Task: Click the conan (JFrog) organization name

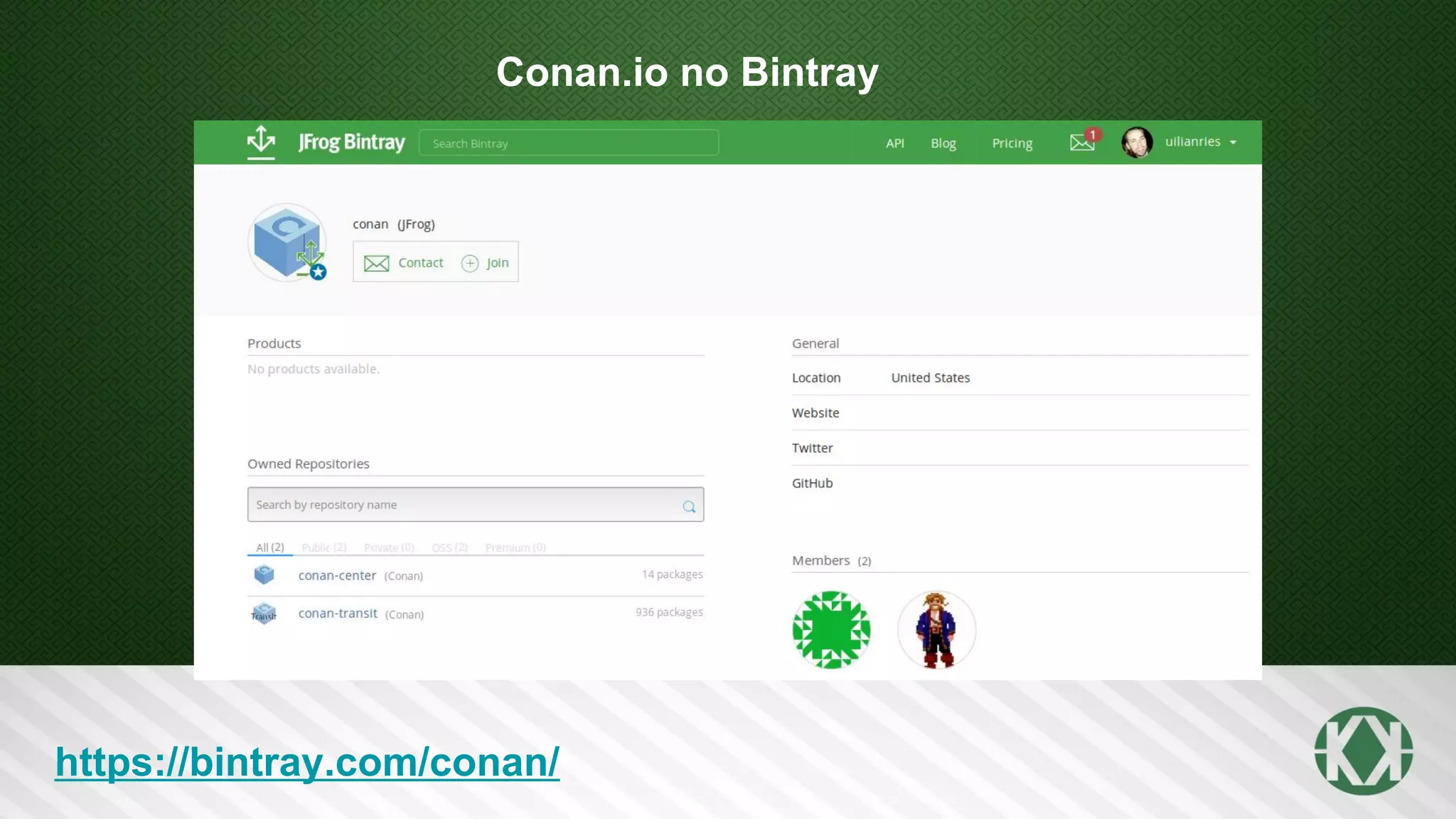Action: [394, 225]
